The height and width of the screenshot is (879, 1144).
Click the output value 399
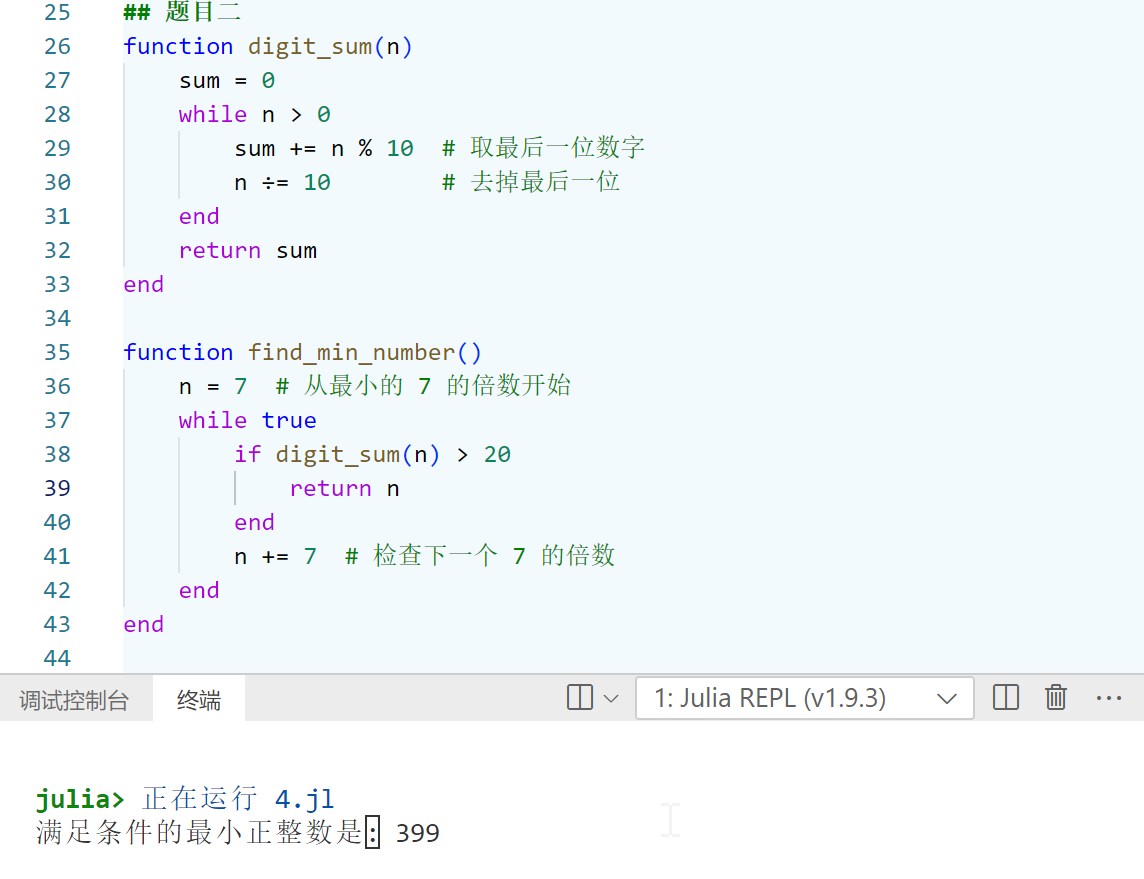click(x=417, y=833)
